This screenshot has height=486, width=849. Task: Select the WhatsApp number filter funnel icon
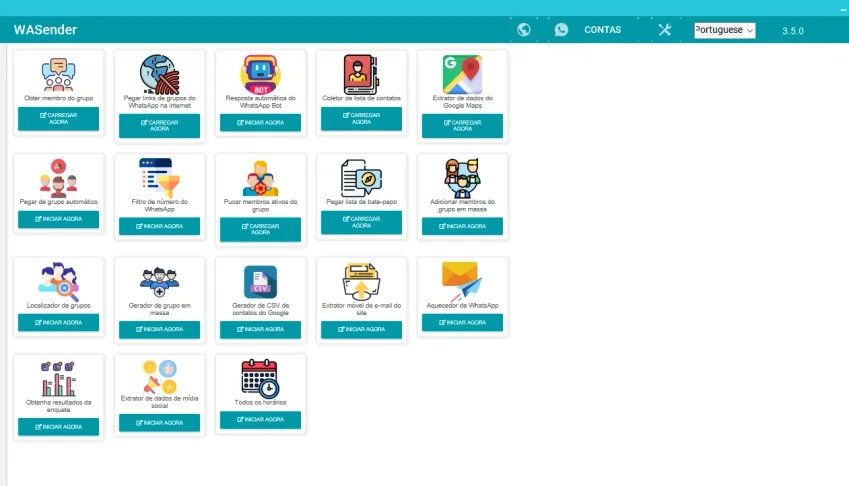click(x=159, y=178)
